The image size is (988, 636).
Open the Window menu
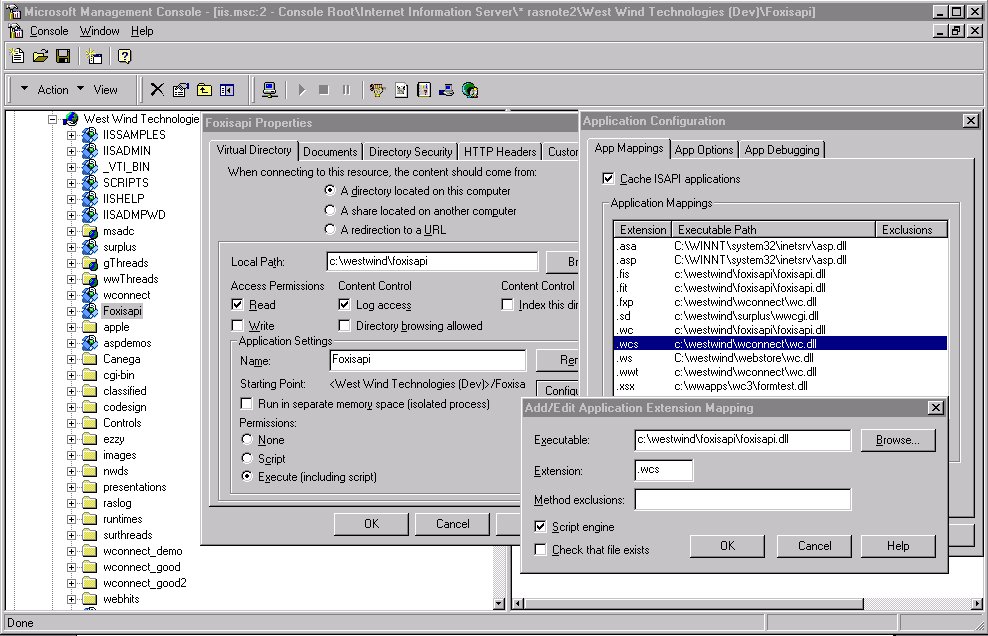click(x=99, y=31)
